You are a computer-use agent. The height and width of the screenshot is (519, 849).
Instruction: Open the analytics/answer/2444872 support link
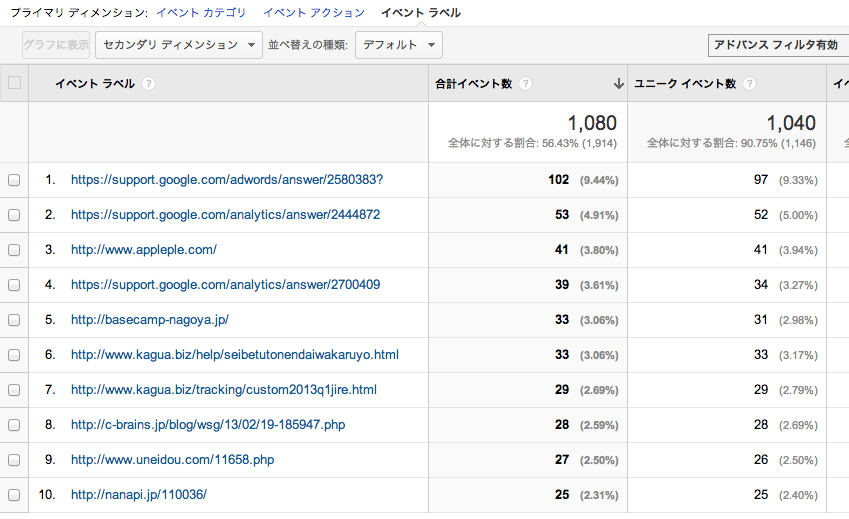tap(225, 215)
